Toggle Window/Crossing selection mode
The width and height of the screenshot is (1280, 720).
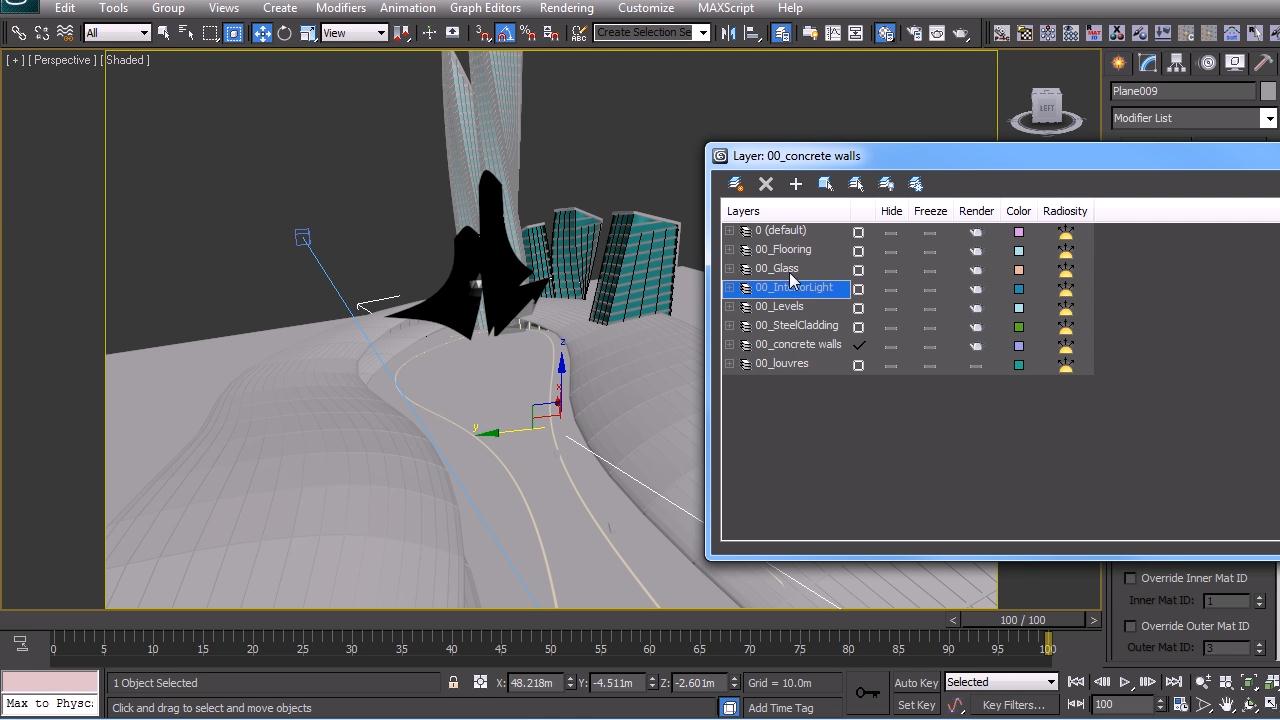click(233, 33)
